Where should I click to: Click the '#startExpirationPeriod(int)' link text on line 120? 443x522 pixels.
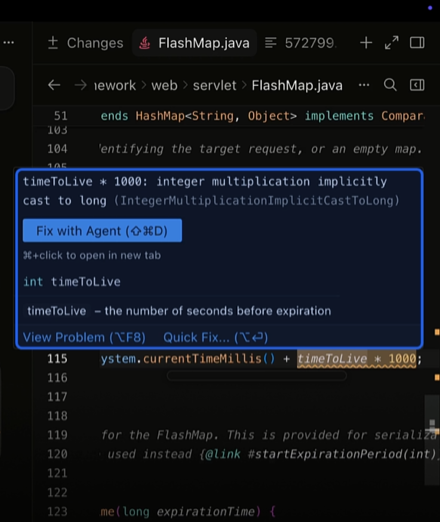pyautogui.click(x=342, y=454)
